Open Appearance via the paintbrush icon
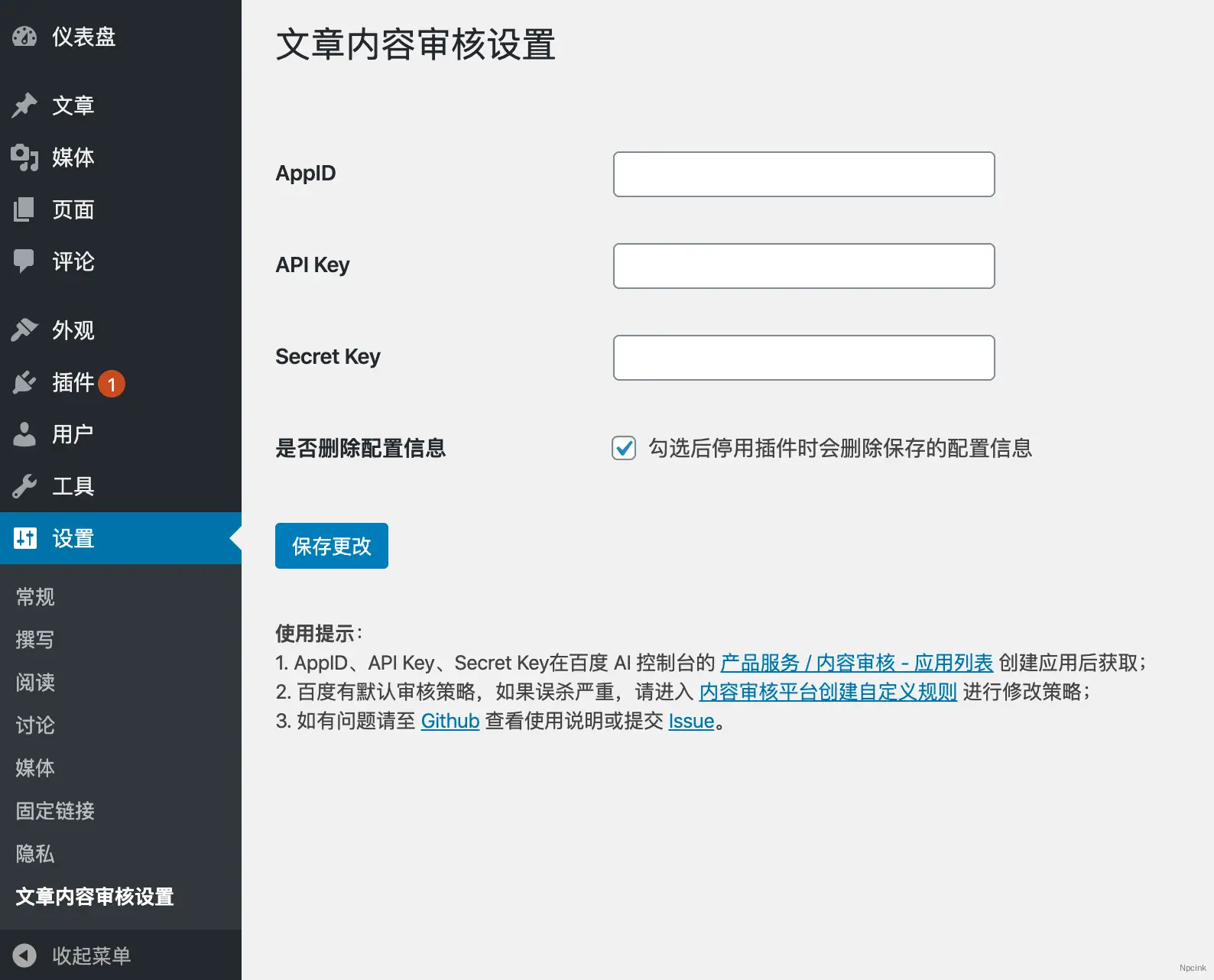The image size is (1214, 980). point(24,330)
